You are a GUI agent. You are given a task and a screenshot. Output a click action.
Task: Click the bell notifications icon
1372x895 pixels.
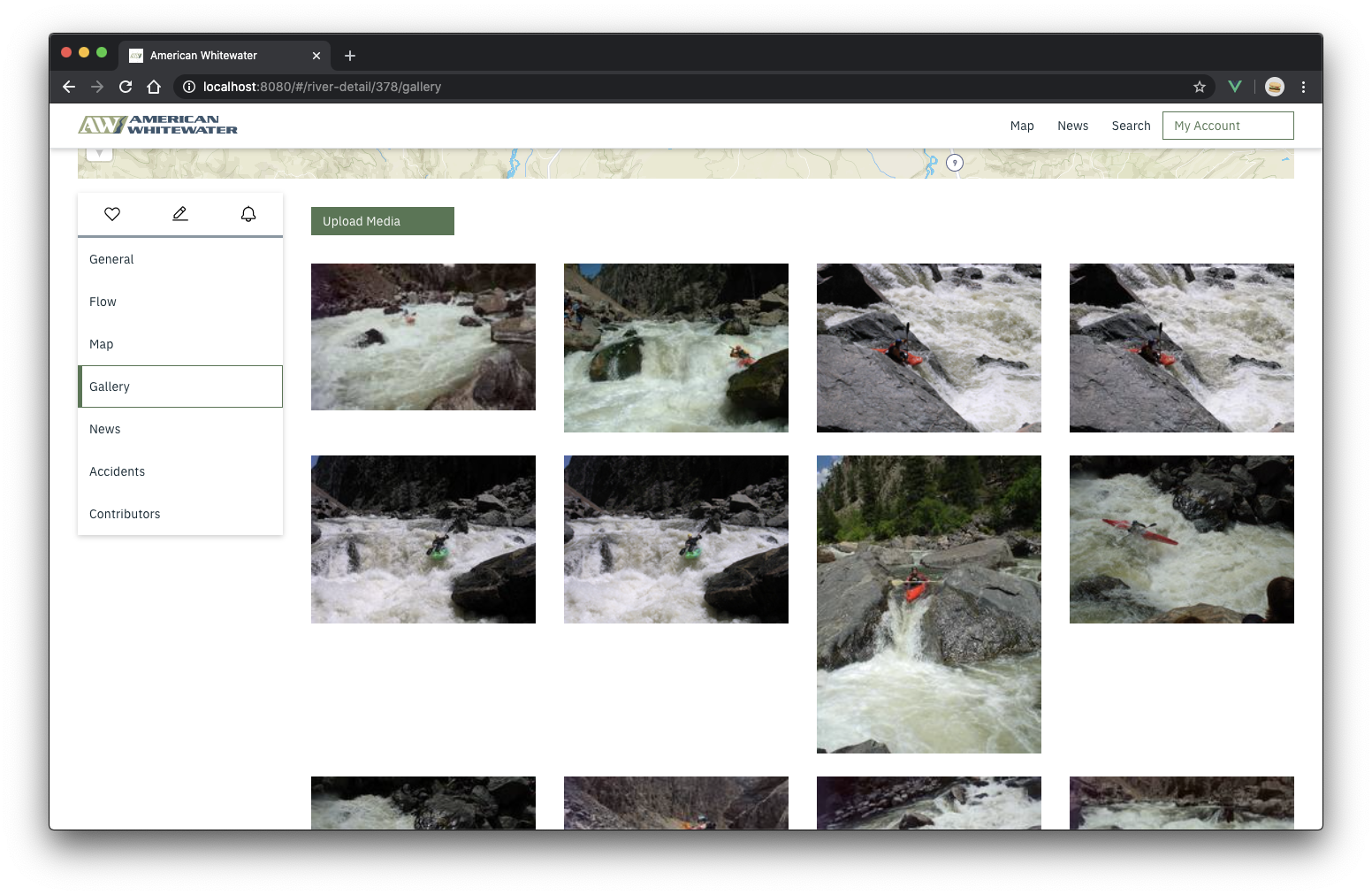coord(248,214)
